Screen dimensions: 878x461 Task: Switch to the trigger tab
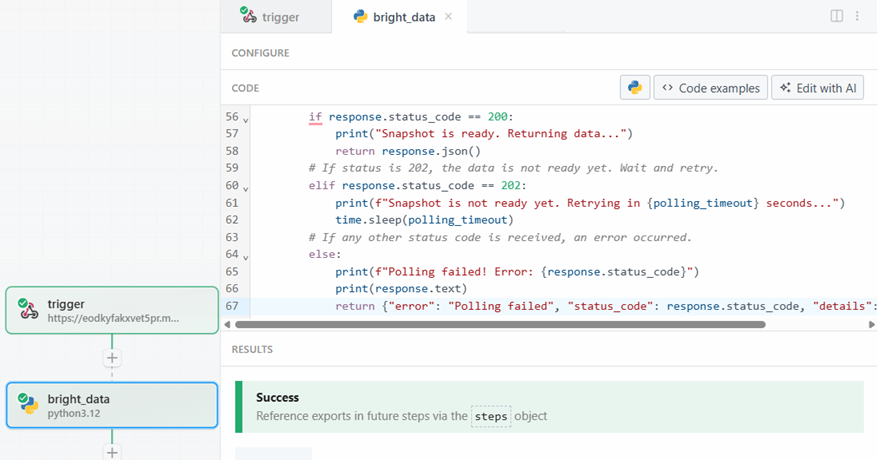[x=277, y=16]
